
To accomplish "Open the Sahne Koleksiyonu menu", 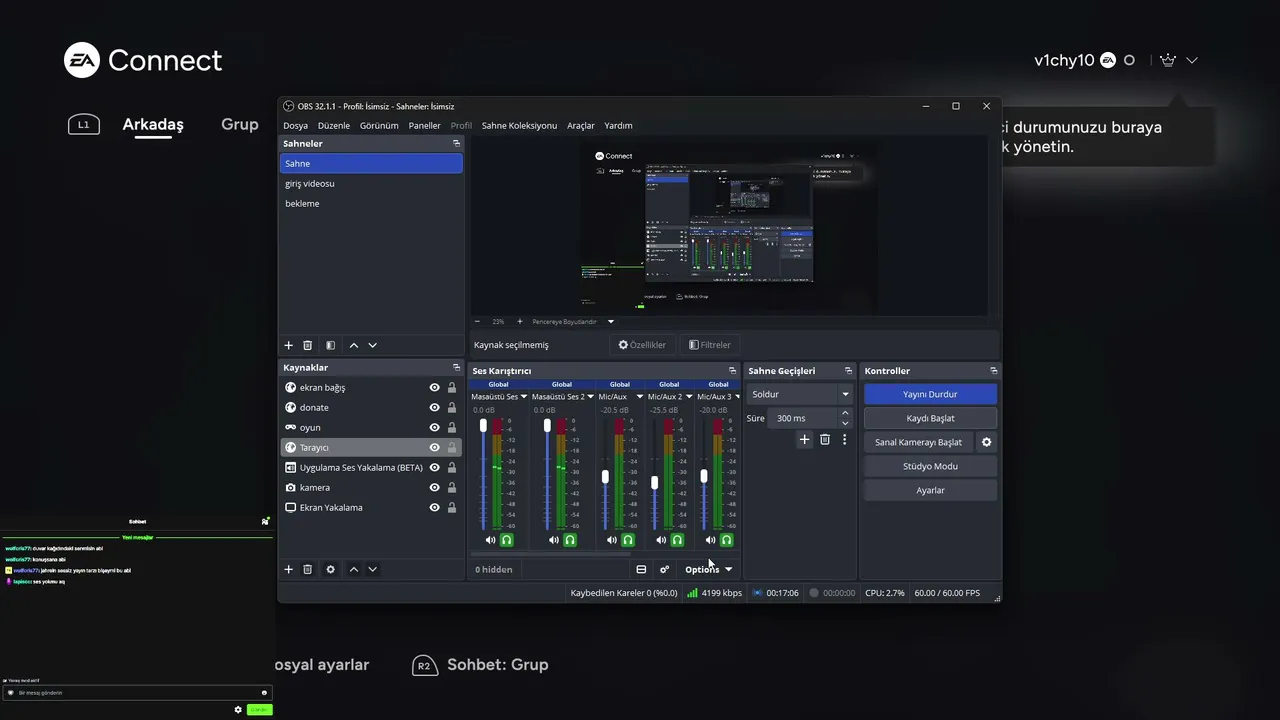I will click(519, 126).
